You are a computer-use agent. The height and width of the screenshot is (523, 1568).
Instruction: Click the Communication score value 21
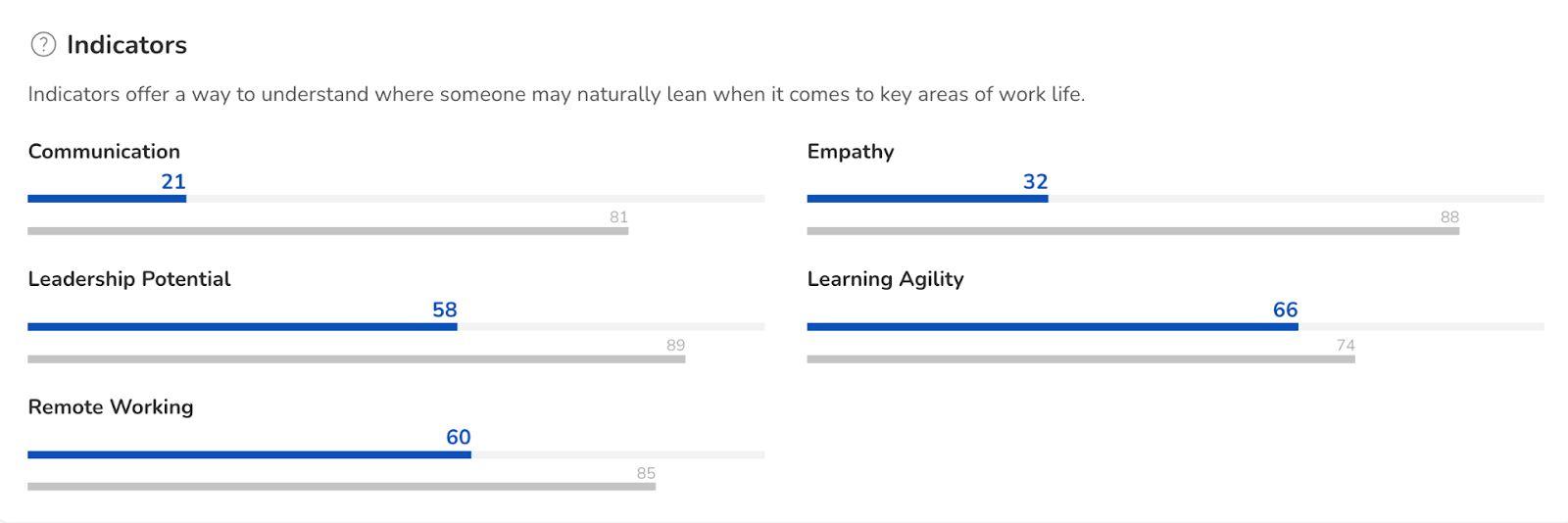pyautogui.click(x=173, y=181)
